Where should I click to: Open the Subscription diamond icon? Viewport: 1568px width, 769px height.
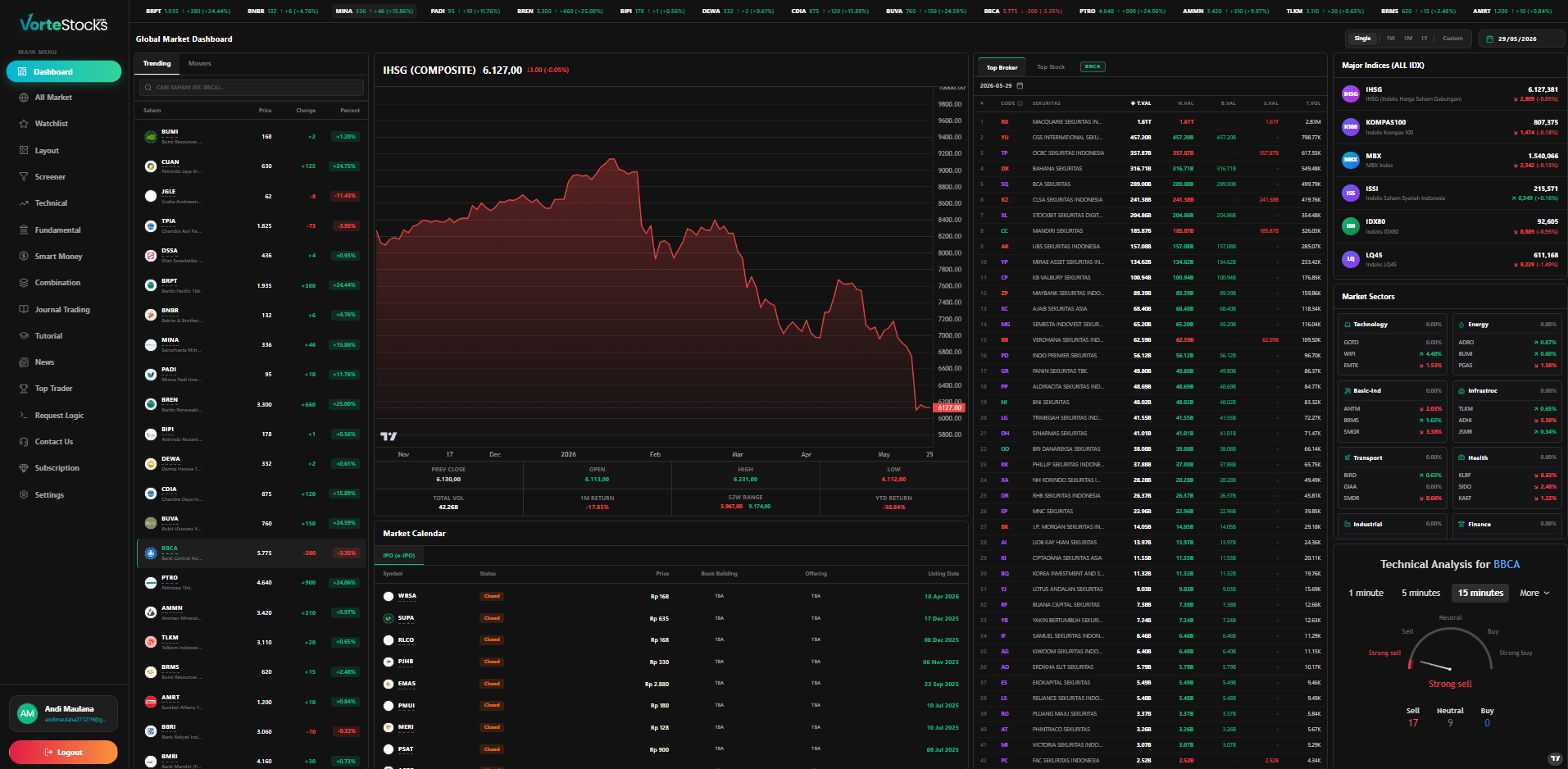24,468
